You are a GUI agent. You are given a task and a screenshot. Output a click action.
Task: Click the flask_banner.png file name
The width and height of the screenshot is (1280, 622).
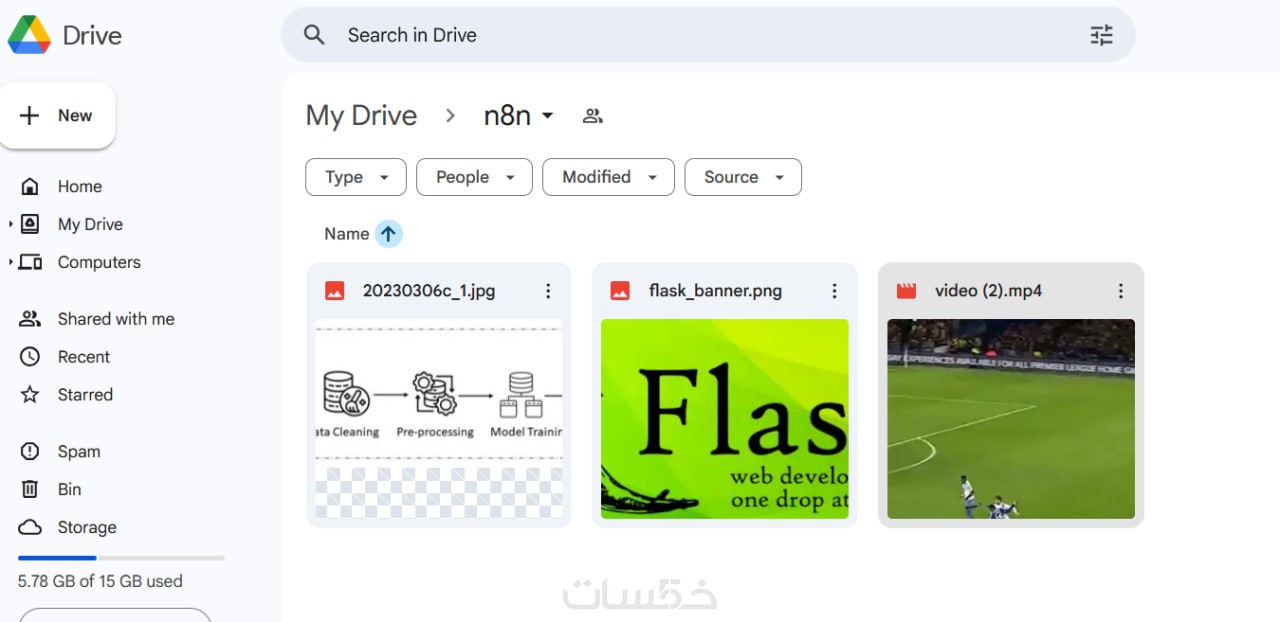715,291
